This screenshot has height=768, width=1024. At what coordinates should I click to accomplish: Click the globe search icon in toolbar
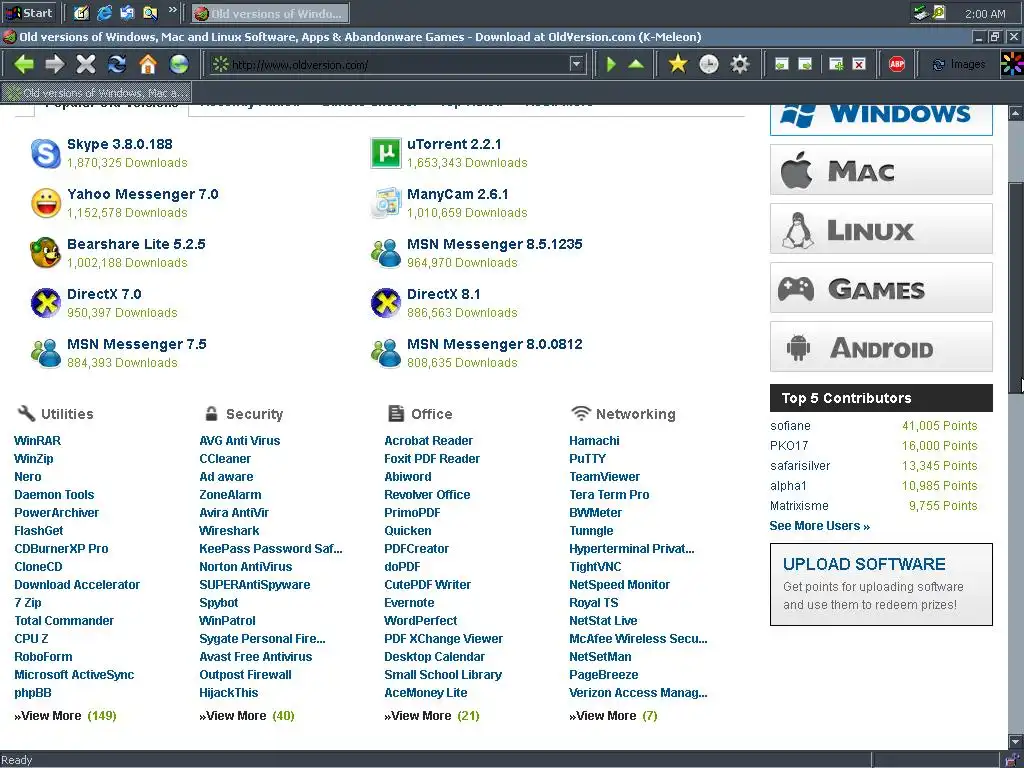pyautogui.click(x=179, y=64)
